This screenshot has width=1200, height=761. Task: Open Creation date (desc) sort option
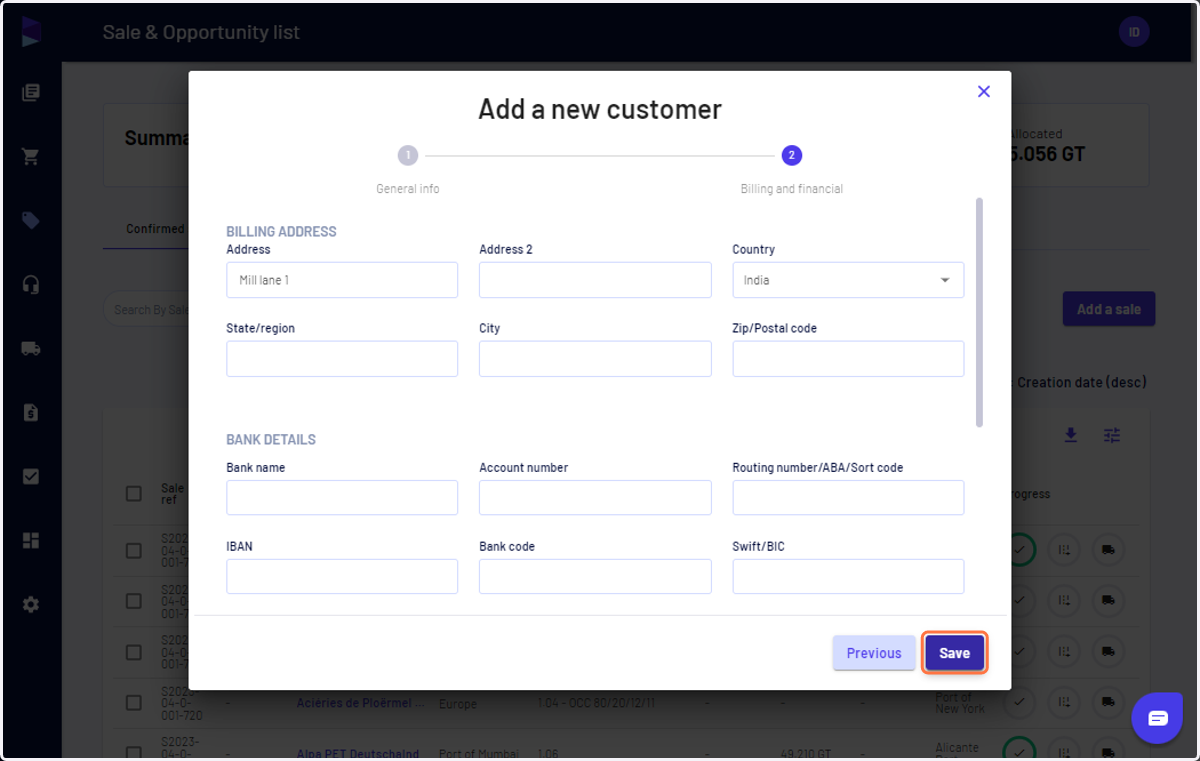(x=1081, y=382)
